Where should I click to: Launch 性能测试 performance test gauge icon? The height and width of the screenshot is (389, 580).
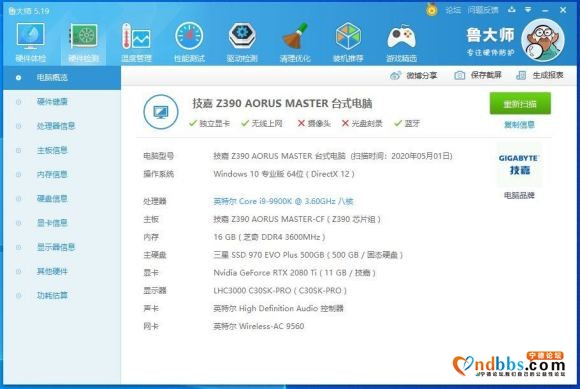pyautogui.click(x=189, y=42)
